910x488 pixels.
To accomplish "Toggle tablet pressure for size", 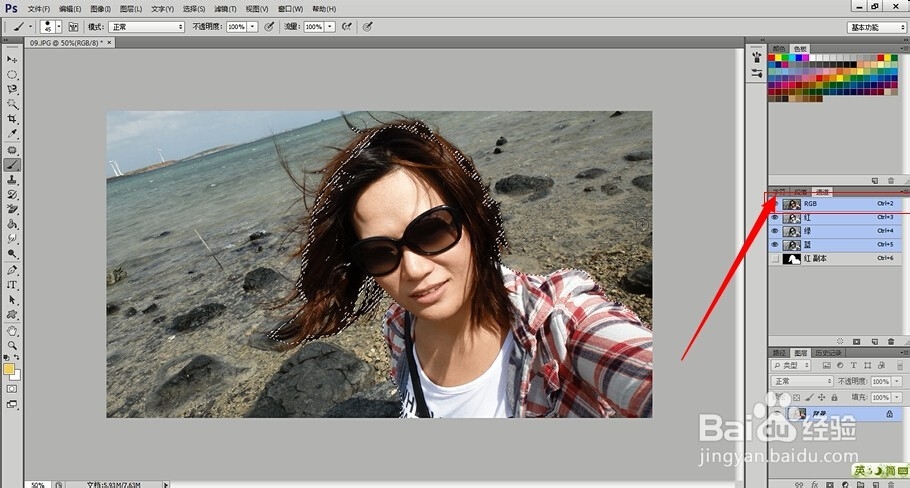I will tap(367, 27).
